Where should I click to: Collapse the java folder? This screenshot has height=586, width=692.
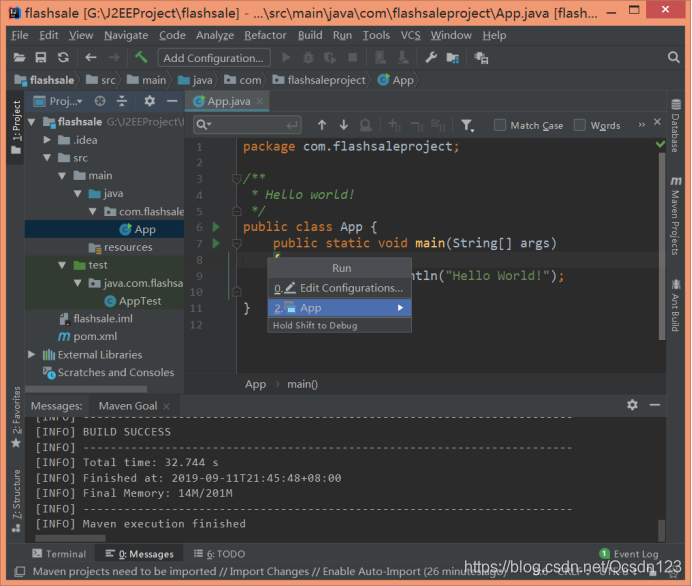(x=78, y=193)
